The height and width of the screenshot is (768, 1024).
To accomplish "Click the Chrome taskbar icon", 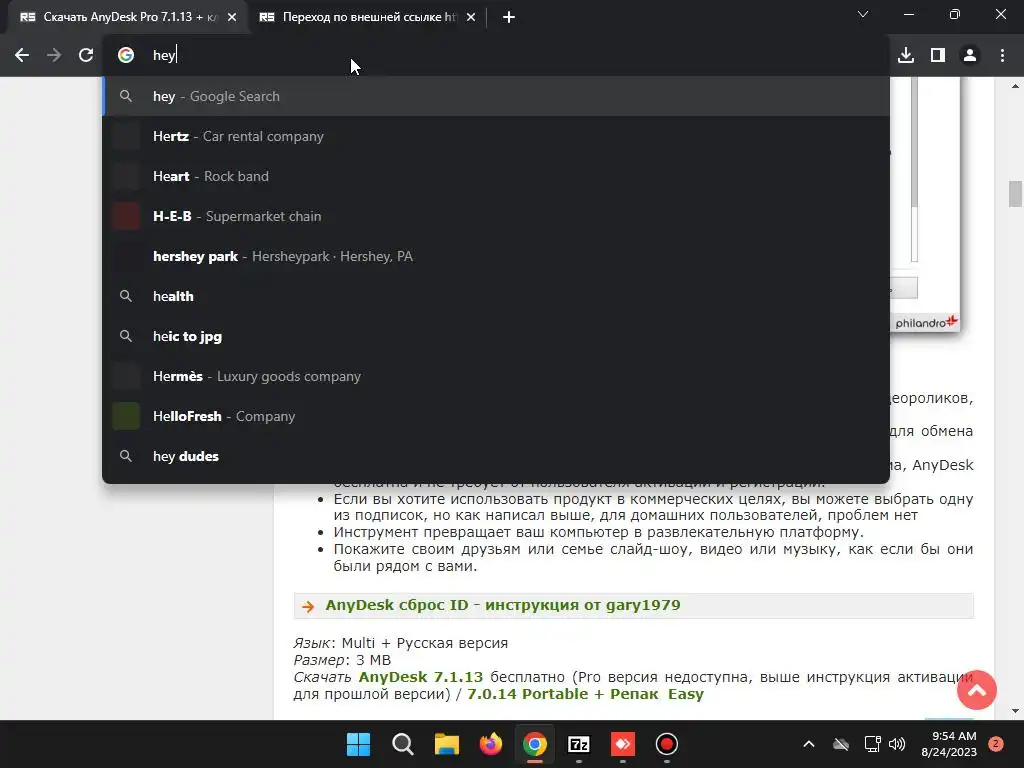I will coord(535,744).
